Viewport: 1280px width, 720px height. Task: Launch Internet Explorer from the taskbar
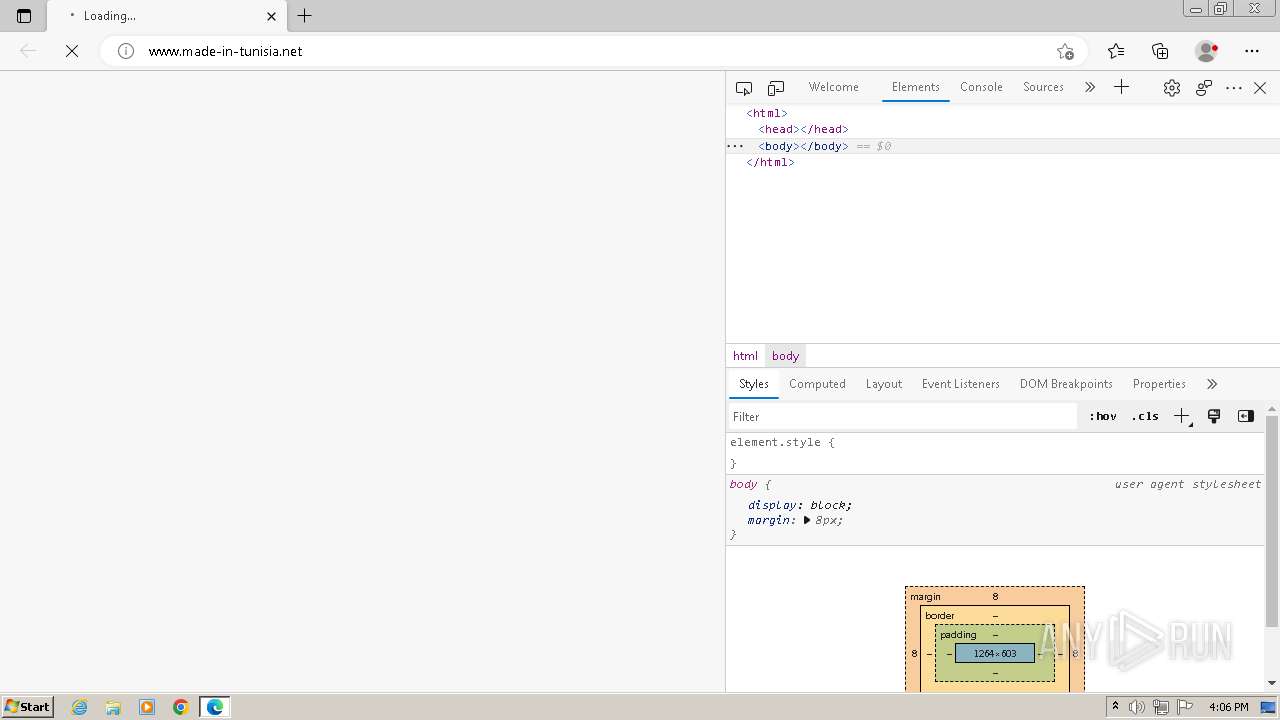click(80, 707)
